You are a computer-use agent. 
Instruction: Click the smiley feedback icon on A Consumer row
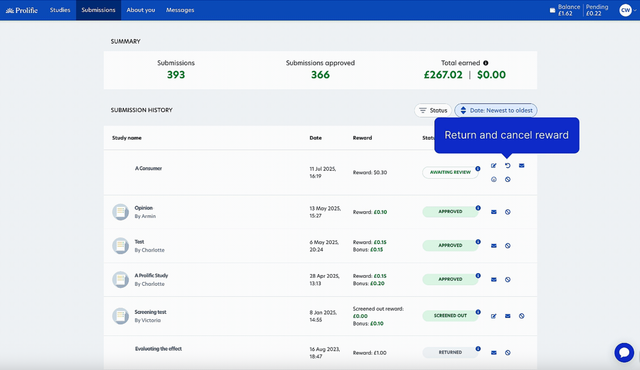click(493, 179)
